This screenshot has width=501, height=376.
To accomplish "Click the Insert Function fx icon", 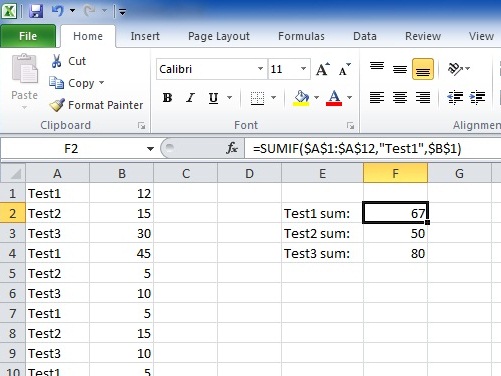I will 232,148.
